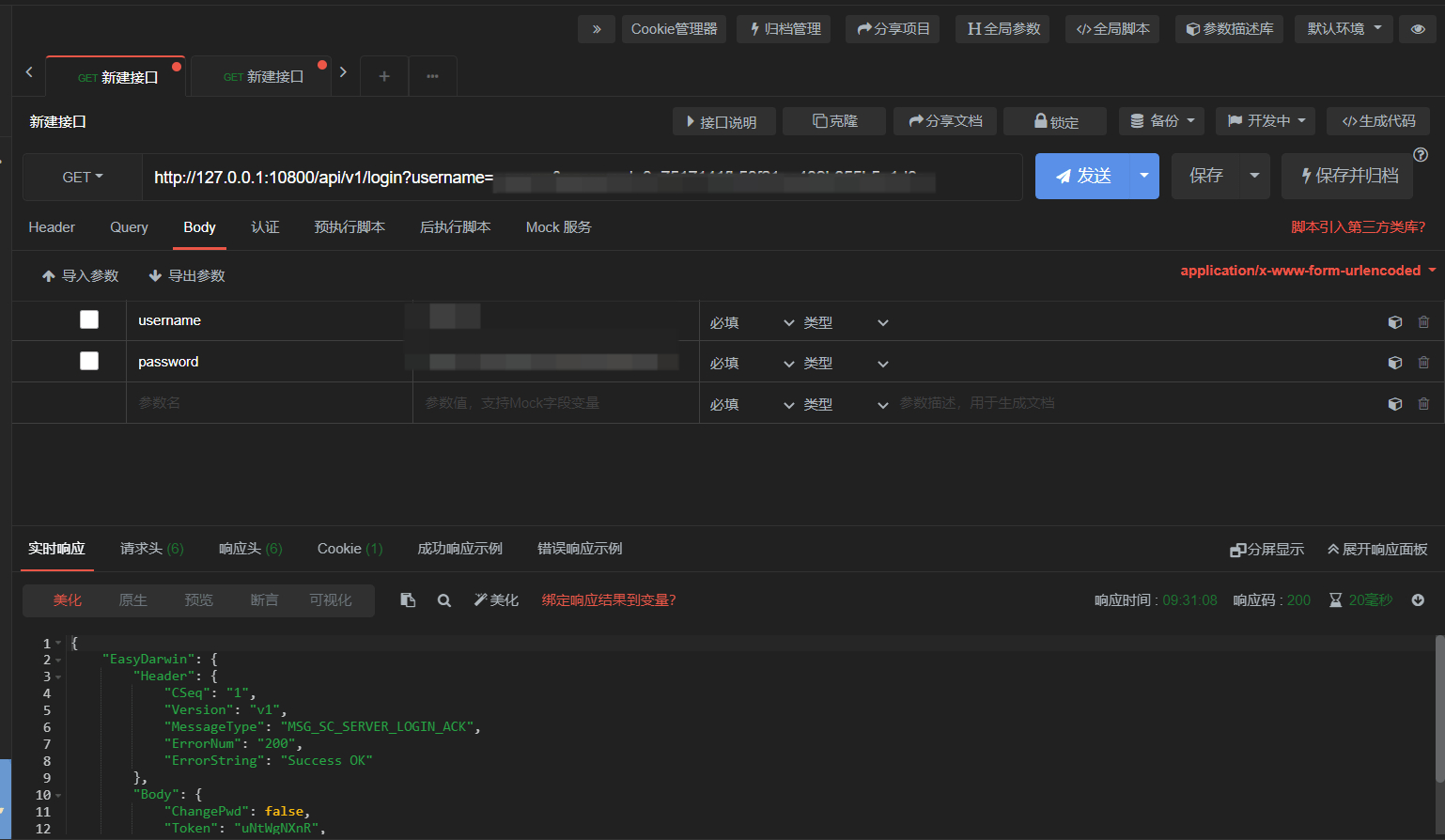This screenshot has height=840, width=1445.
Task: Go to previous tabs with left chevron
Action: 29,71
